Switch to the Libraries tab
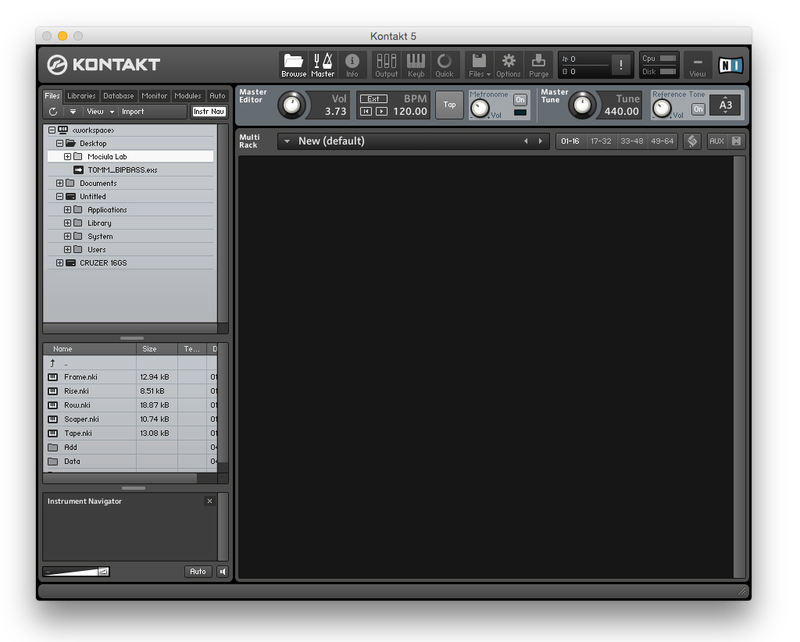 (82, 96)
